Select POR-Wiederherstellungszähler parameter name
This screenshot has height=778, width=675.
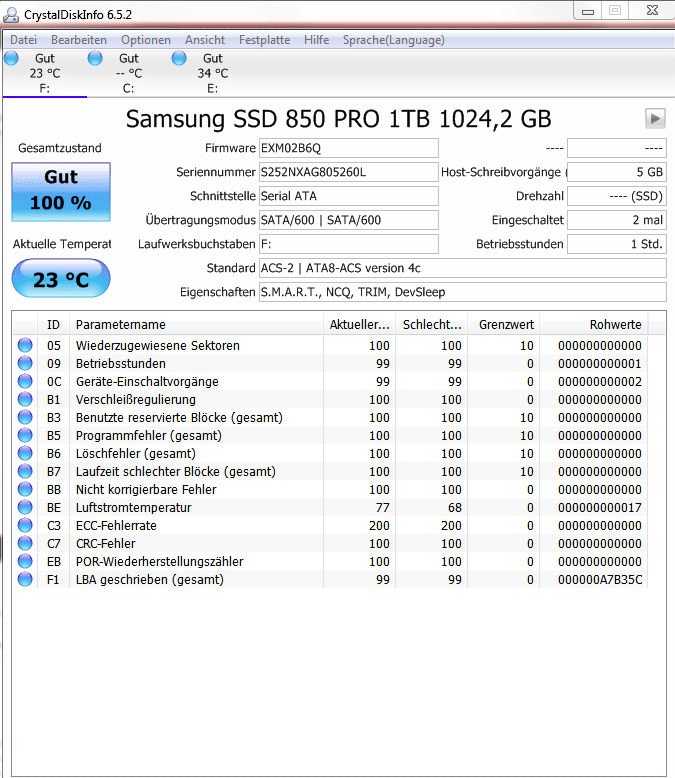159,561
